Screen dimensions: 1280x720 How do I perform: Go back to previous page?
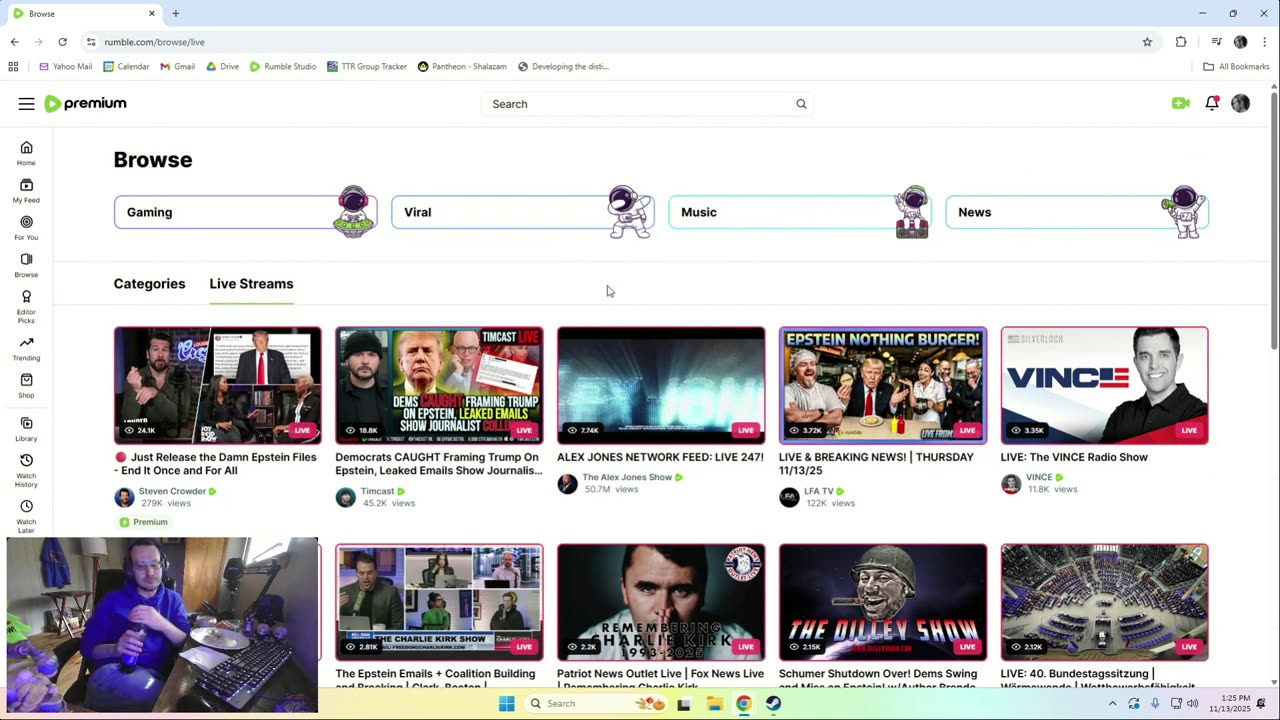14,42
